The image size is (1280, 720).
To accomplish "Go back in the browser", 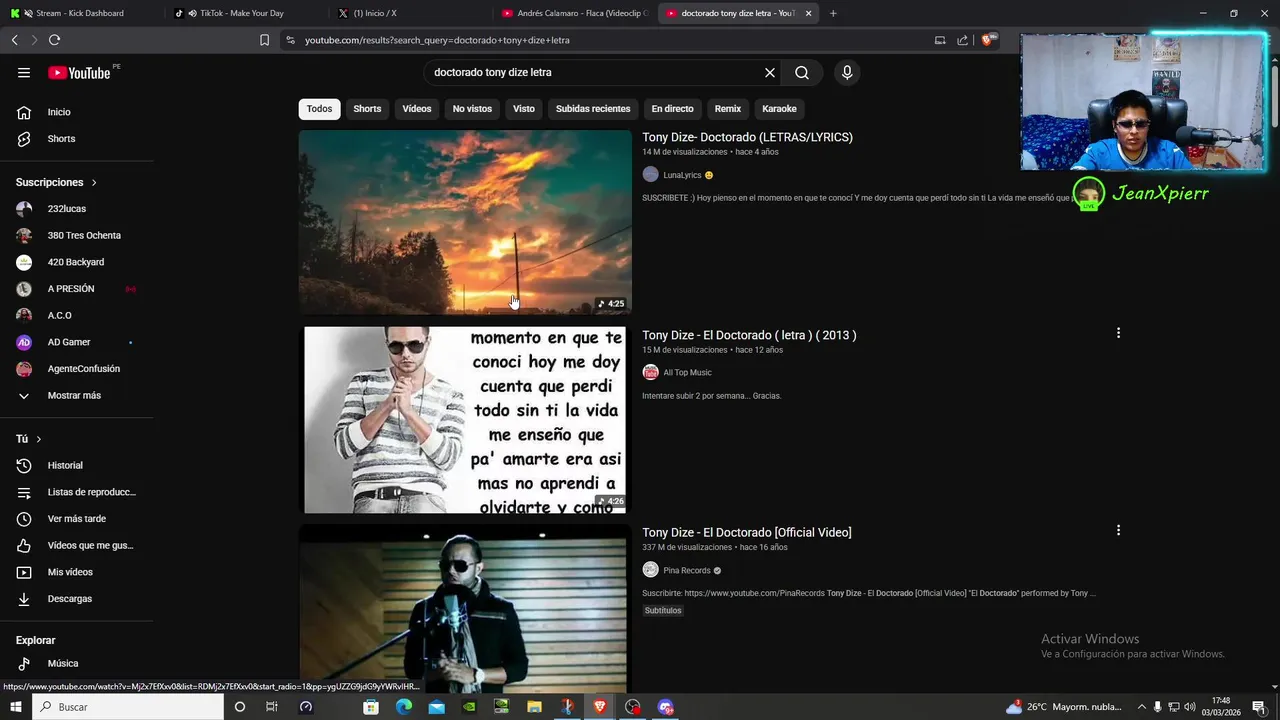I will [14, 40].
